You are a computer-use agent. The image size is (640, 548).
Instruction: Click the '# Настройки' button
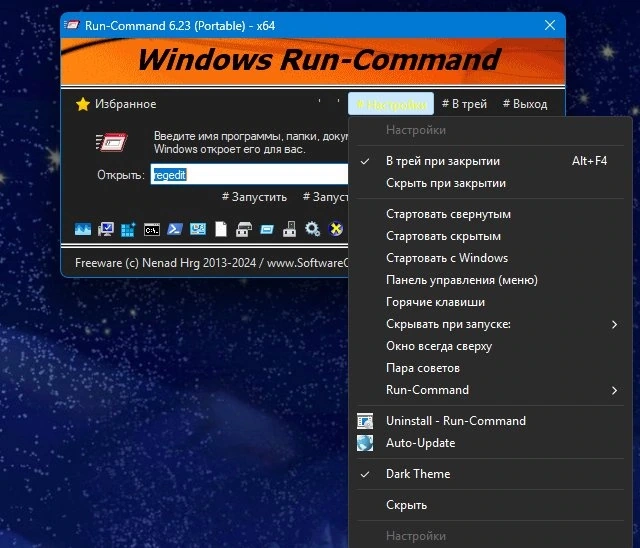point(391,104)
